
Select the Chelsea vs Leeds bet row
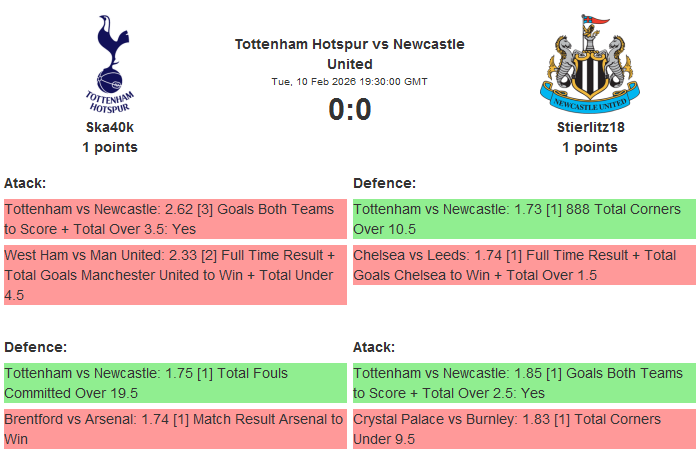524,265
